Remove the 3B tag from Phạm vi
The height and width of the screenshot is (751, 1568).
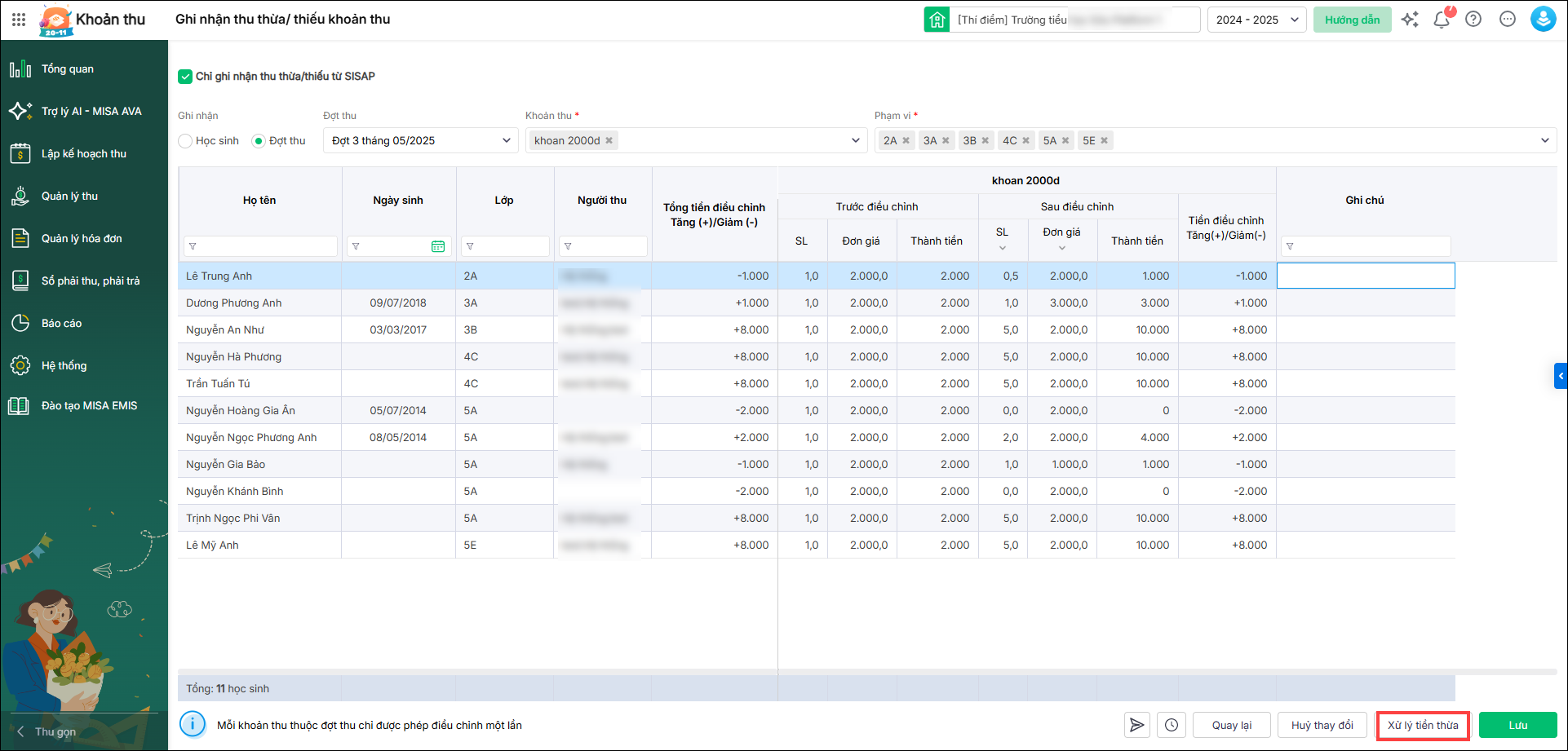click(x=986, y=141)
